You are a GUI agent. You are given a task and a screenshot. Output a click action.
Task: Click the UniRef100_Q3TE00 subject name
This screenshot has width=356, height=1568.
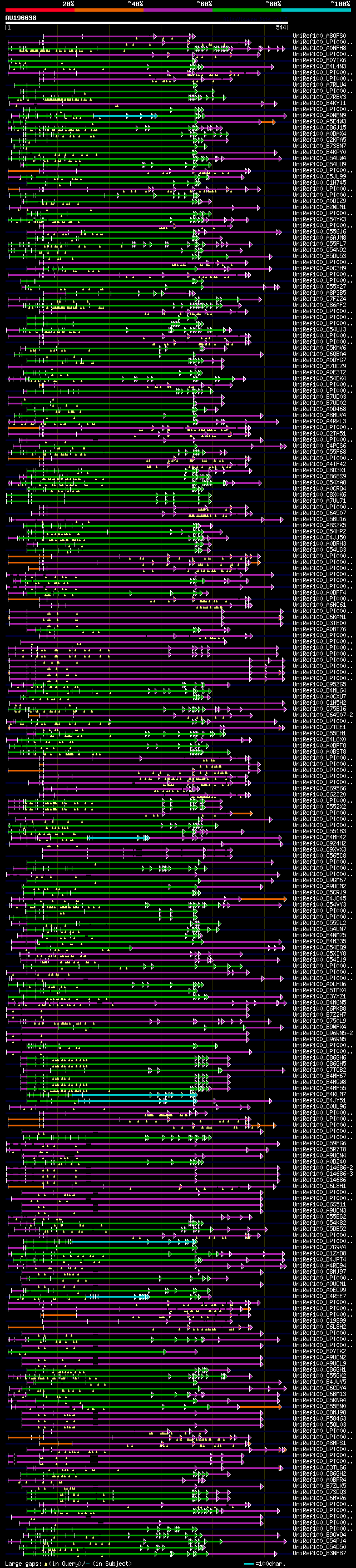(319, 624)
